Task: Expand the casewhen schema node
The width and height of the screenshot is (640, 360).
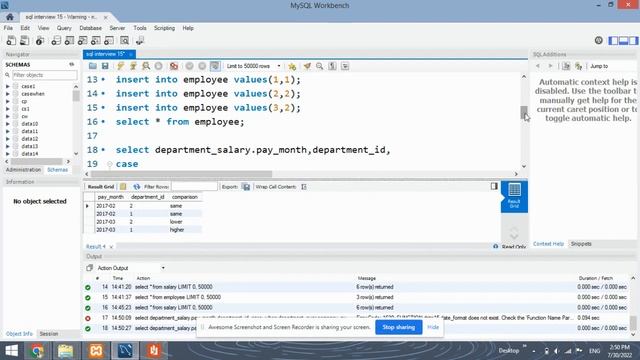Action: pos(7,94)
